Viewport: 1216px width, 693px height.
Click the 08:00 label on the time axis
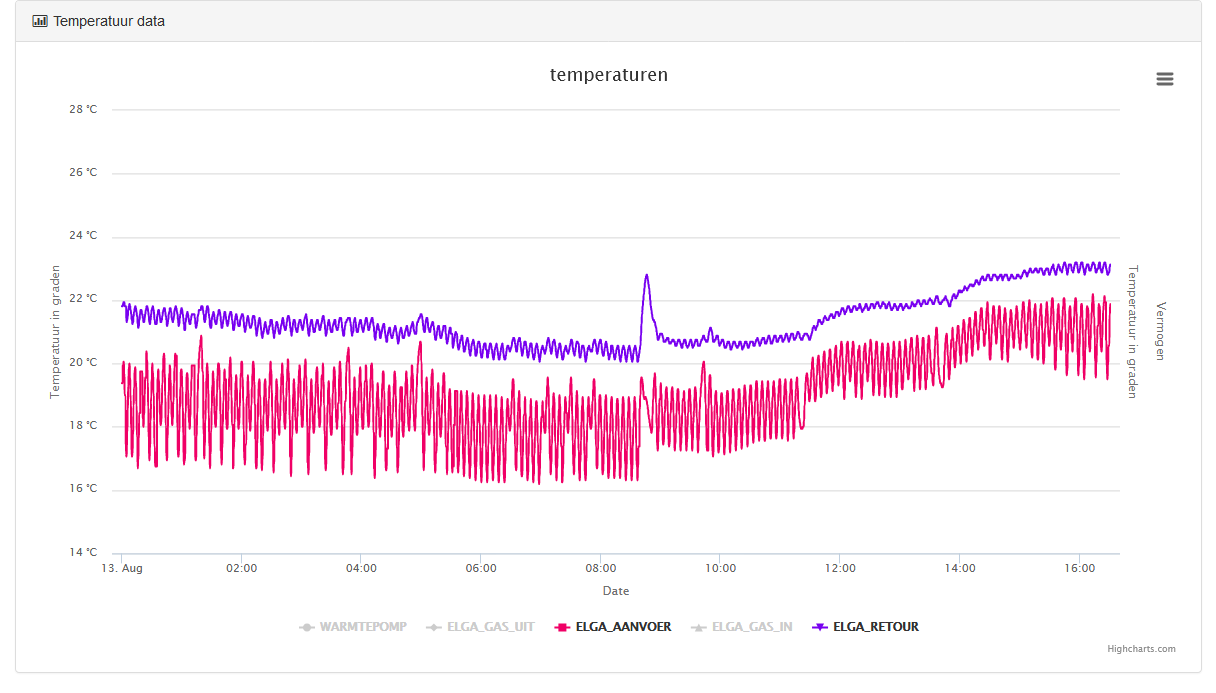coord(600,568)
